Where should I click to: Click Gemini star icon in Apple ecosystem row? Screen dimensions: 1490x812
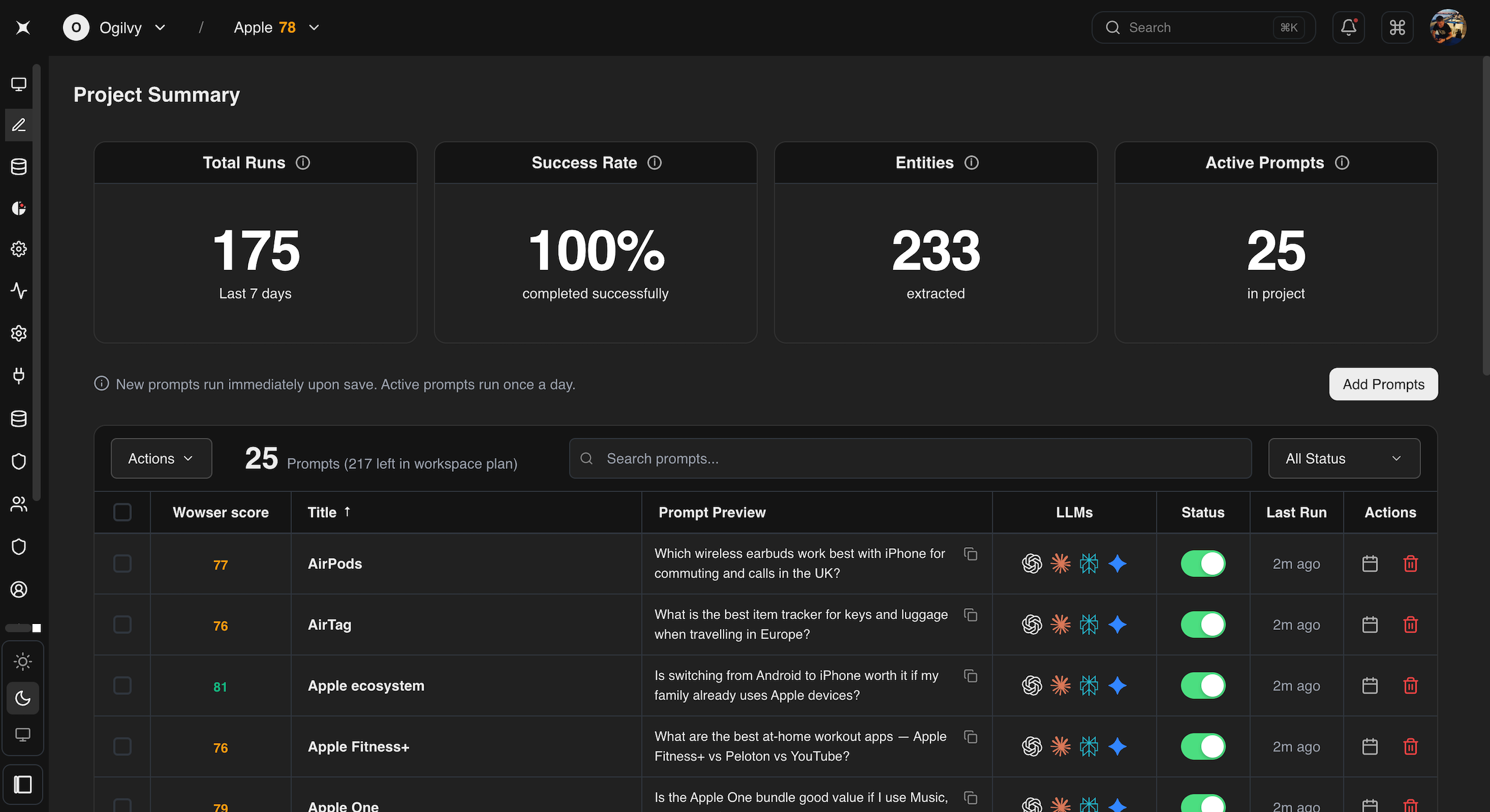coord(1117,686)
